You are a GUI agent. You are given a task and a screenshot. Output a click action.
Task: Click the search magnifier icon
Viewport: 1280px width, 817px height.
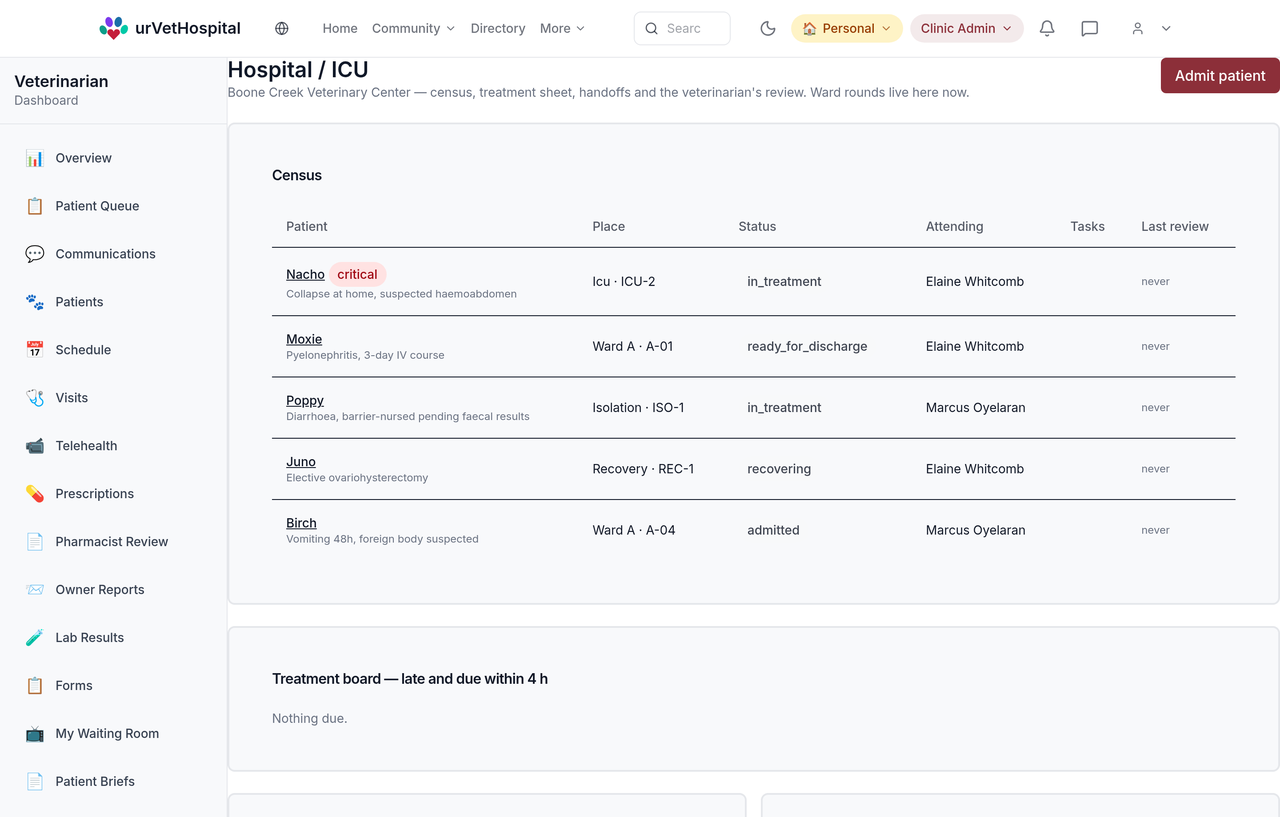coord(652,28)
